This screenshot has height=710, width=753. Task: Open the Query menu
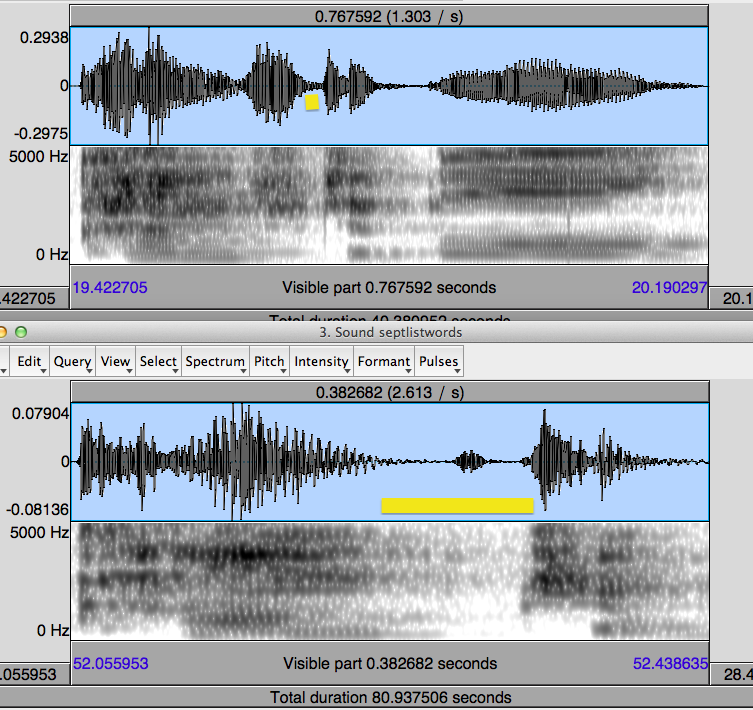[72, 362]
